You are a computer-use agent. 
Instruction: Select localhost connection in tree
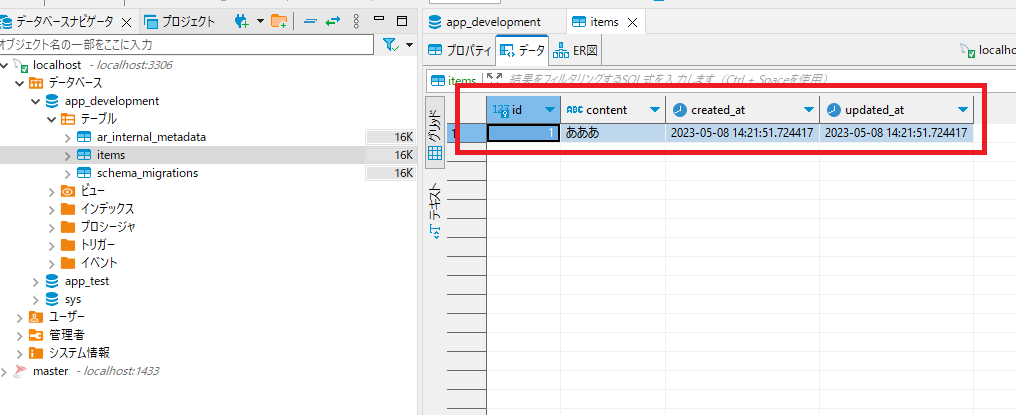57,65
